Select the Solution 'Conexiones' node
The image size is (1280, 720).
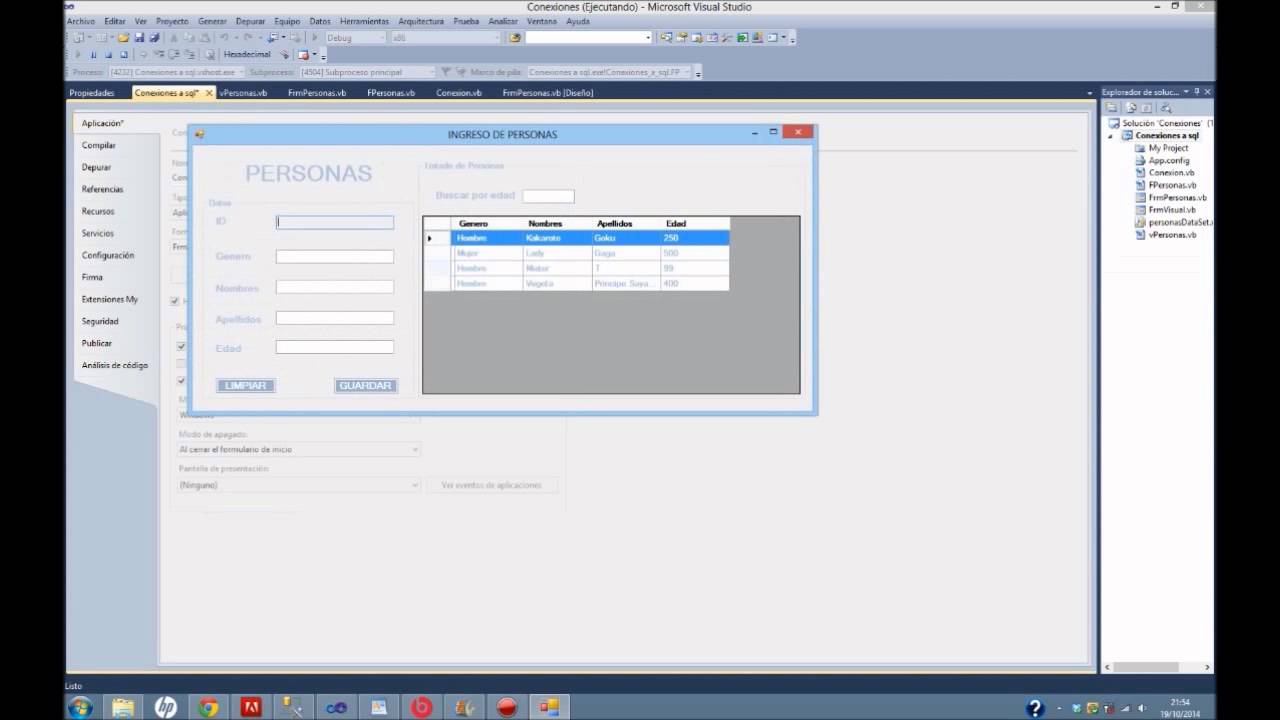click(1163, 123)
